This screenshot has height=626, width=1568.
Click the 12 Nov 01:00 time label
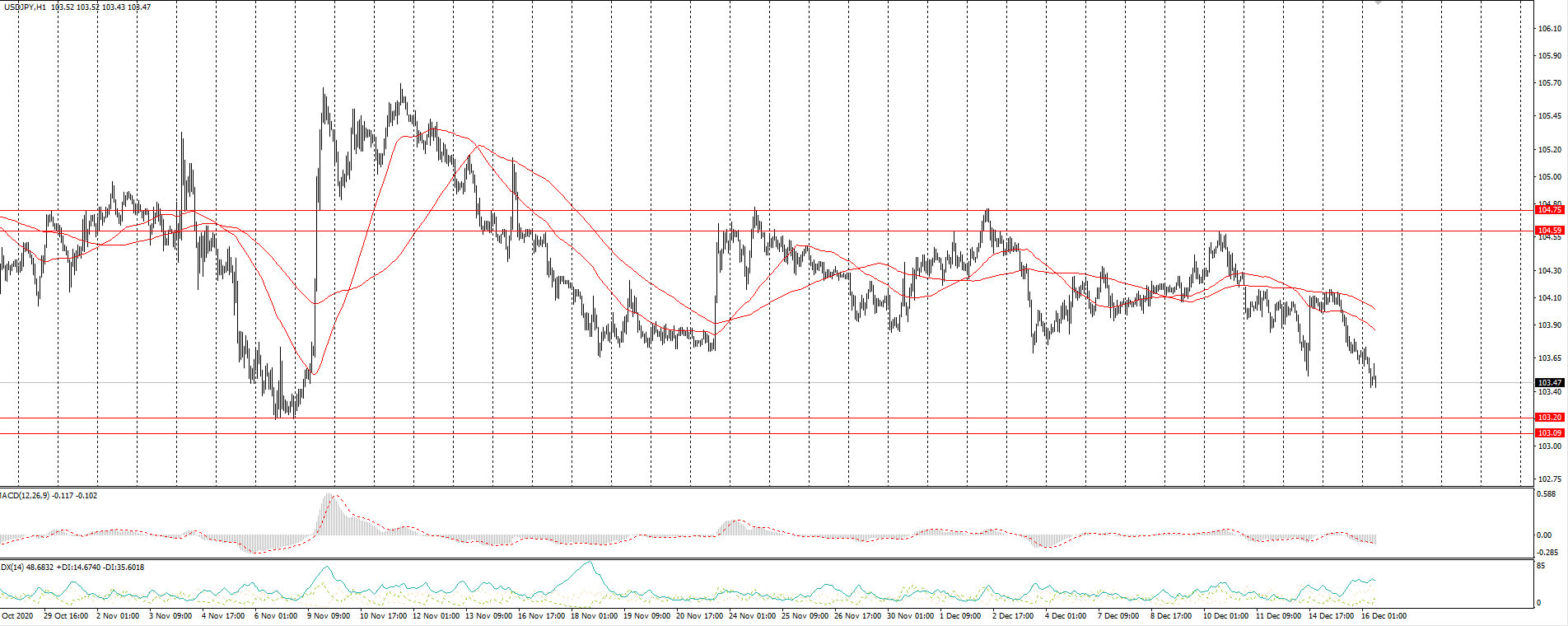(x=436, y=616)
